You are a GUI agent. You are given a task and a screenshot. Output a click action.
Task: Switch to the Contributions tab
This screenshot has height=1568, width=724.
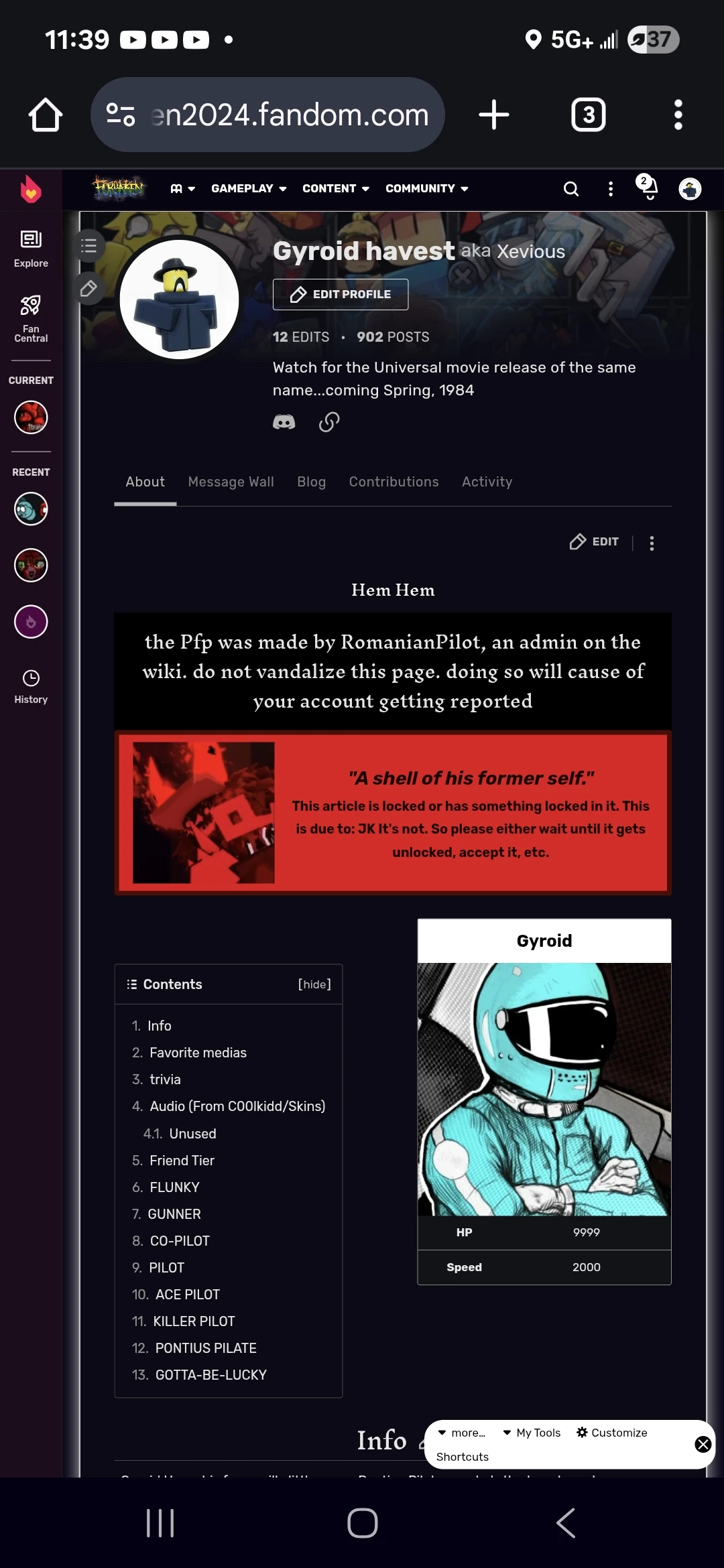394,482
